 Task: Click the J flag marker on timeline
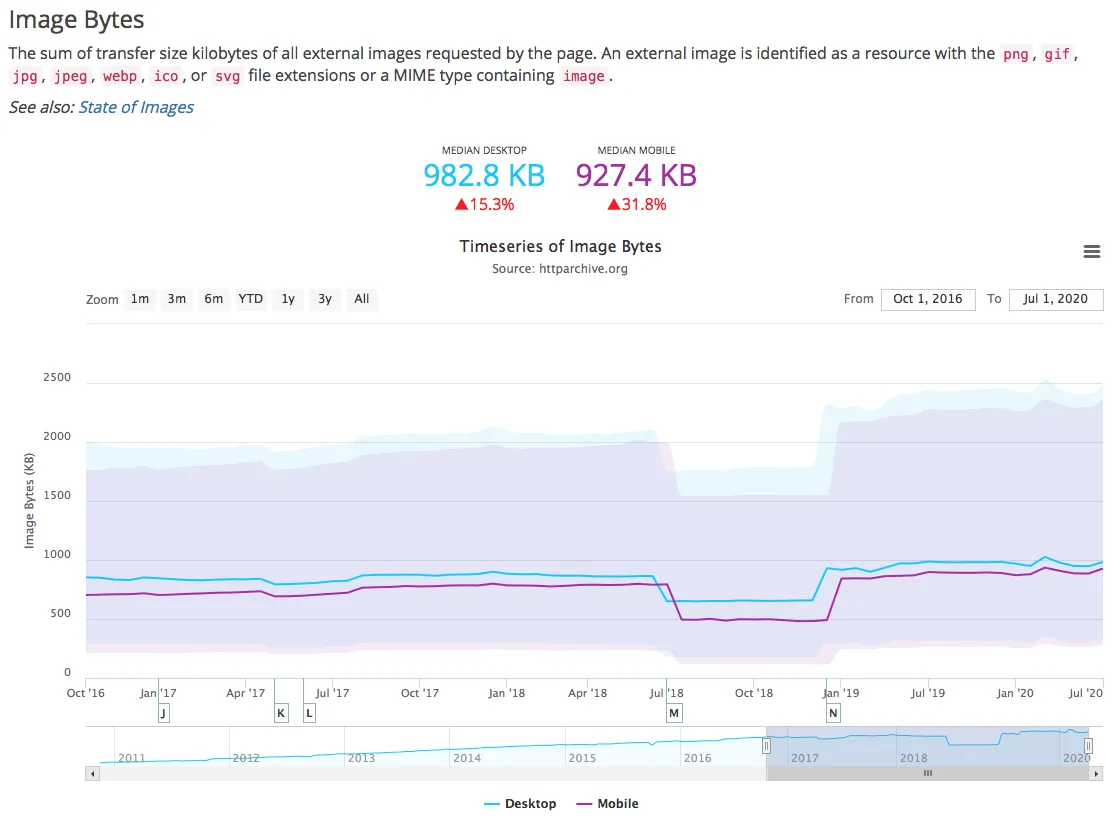164,713
